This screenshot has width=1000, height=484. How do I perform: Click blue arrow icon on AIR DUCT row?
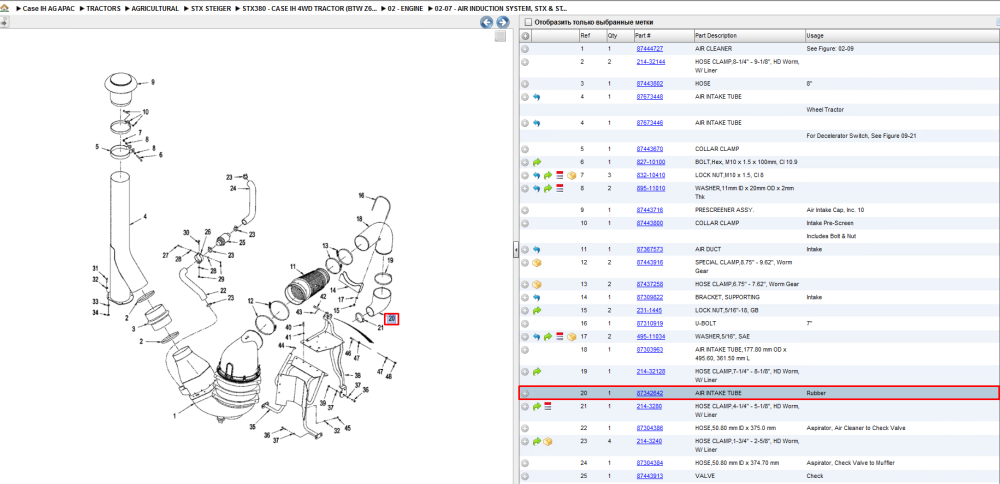[536, 249]
